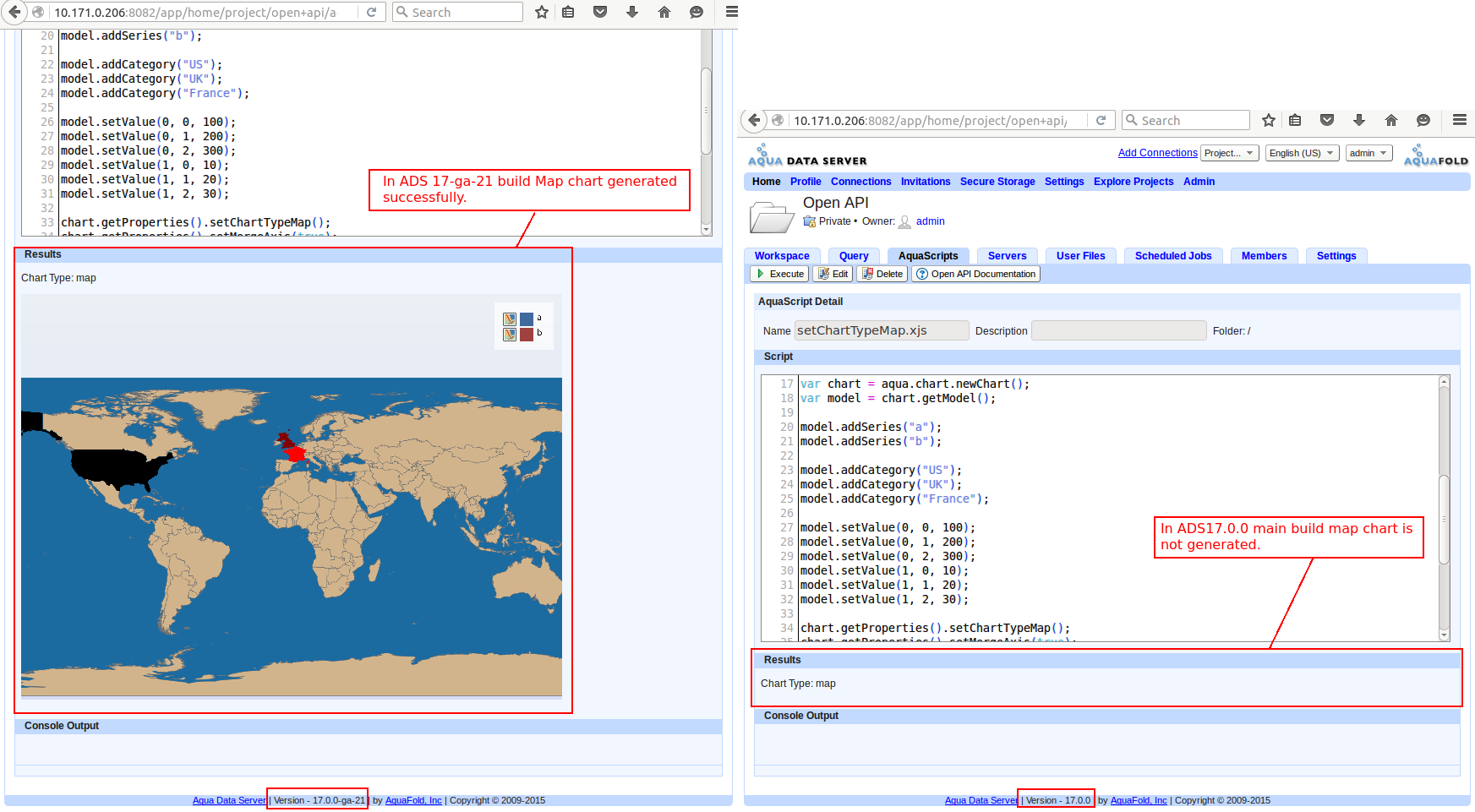Screen dimensions: 1475x812
Task: Click the series a legend icon in chart
Action: tap(510, 319)
